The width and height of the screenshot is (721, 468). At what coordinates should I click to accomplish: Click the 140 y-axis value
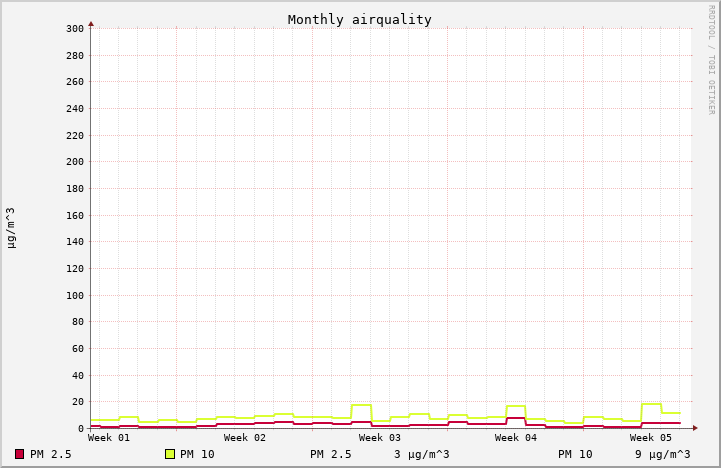click(75, 242)
